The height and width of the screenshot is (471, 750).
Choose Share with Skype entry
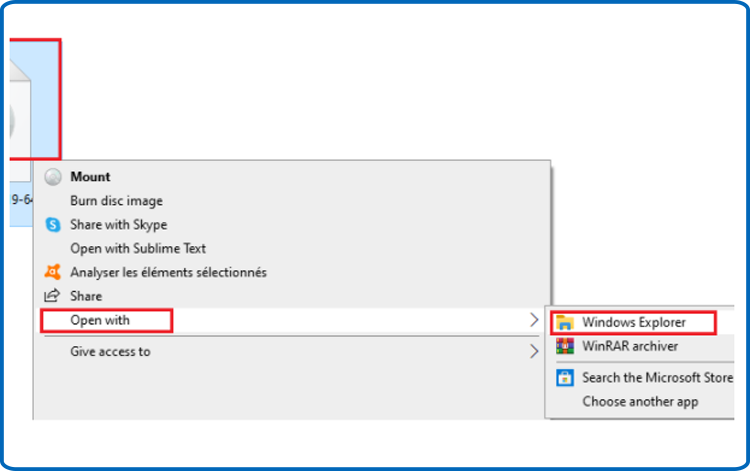[x=119, y=225]
